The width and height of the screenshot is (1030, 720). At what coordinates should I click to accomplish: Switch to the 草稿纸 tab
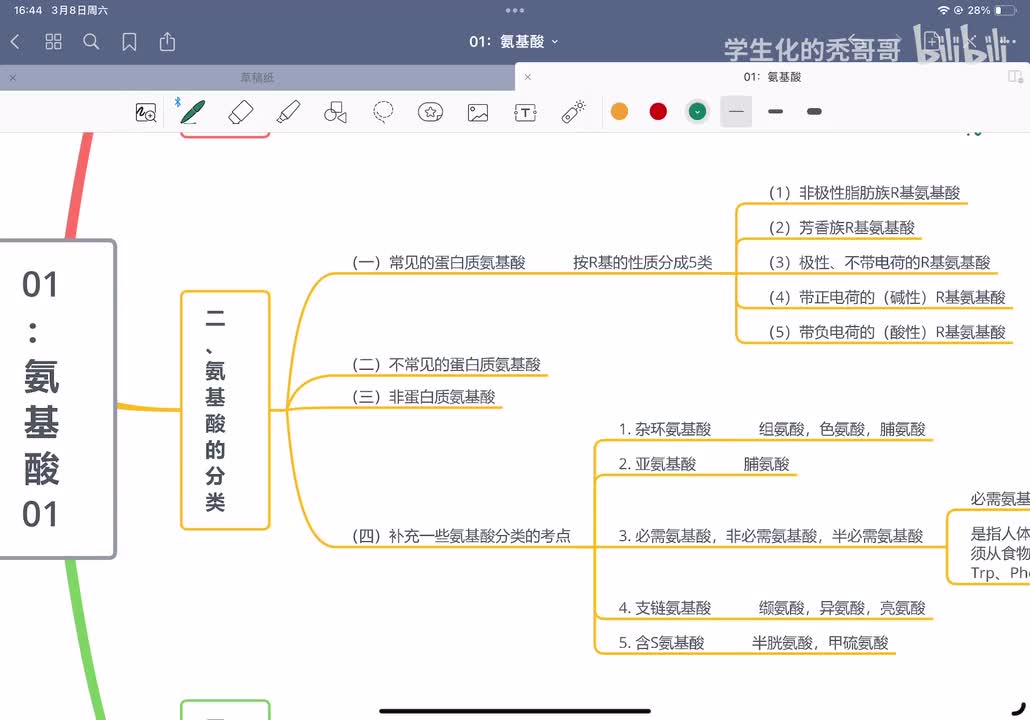point(258,78)
